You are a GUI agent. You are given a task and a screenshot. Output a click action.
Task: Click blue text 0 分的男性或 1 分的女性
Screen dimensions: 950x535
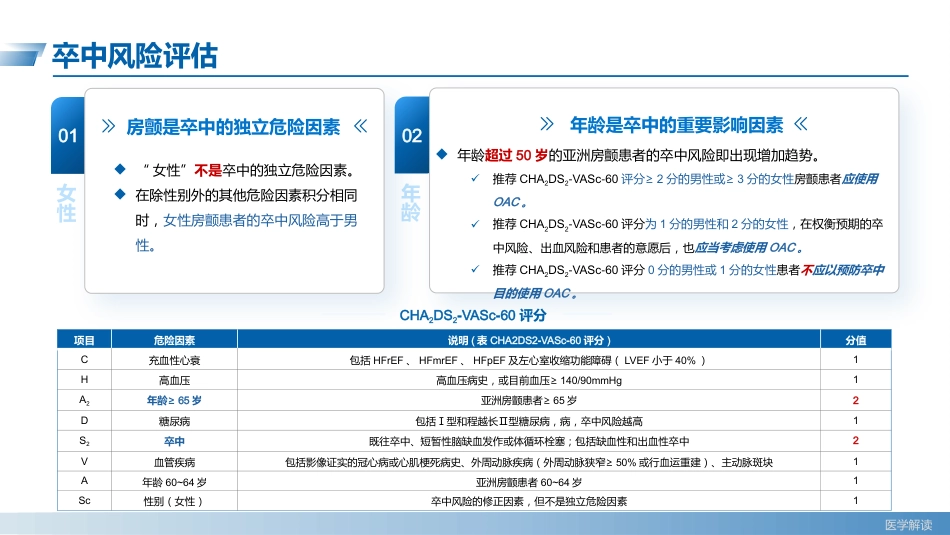(712, 270)
